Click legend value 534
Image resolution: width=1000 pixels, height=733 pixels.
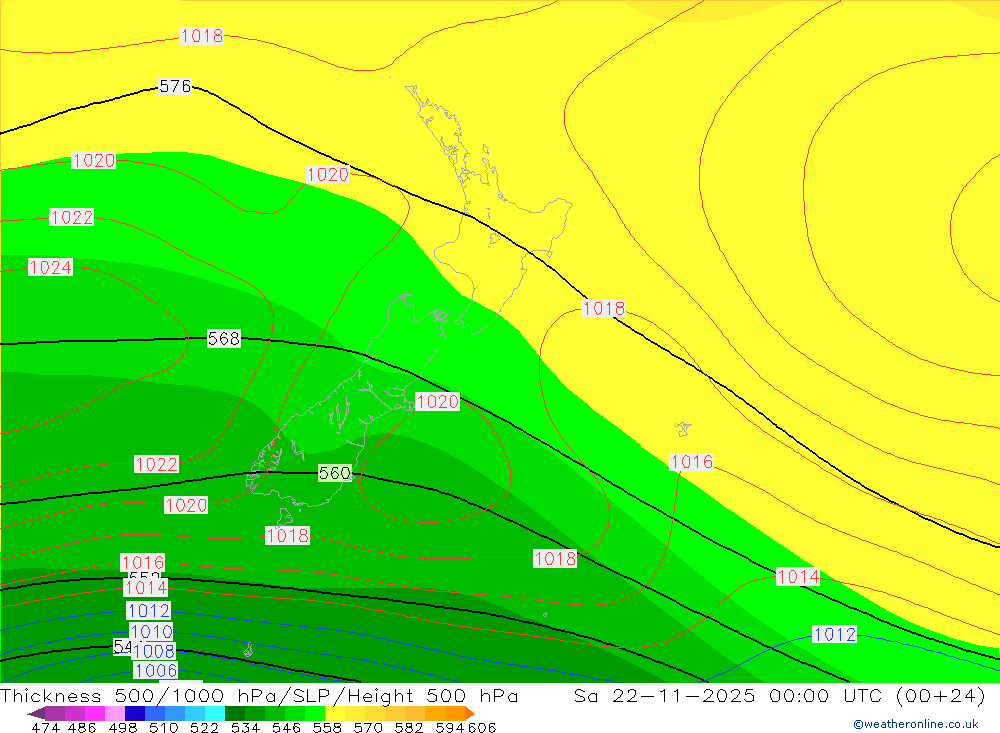click(x=245, y=727)
